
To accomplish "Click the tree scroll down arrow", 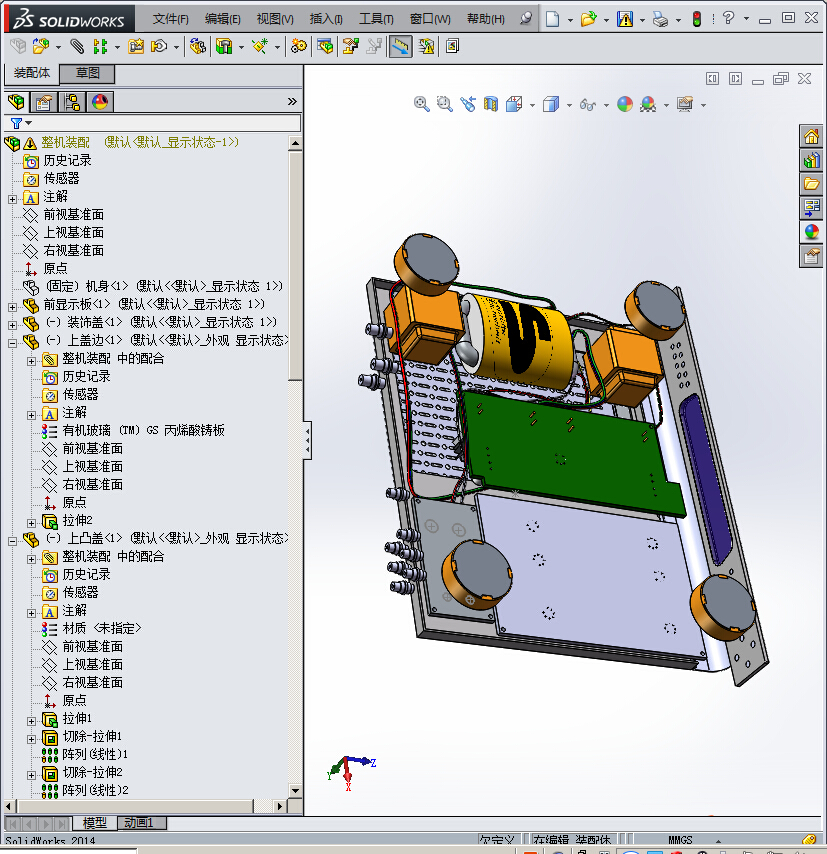I will tap(295, 790).
